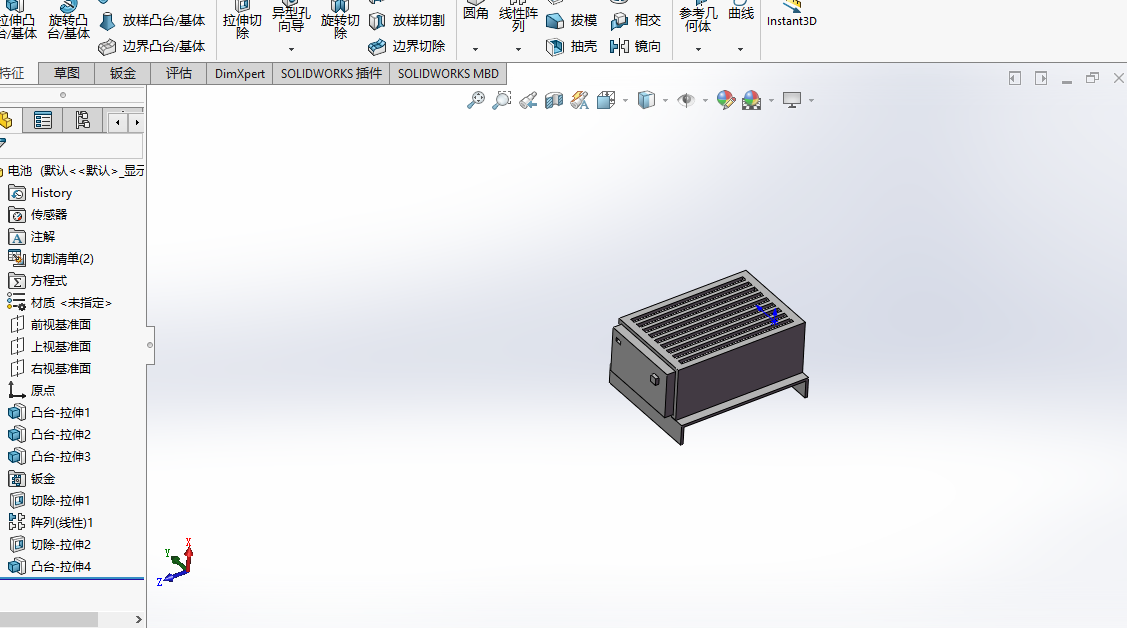Click the Edit Appearance color ball icon
This screenshot has height=628, width=1127.
coord(726,100)
